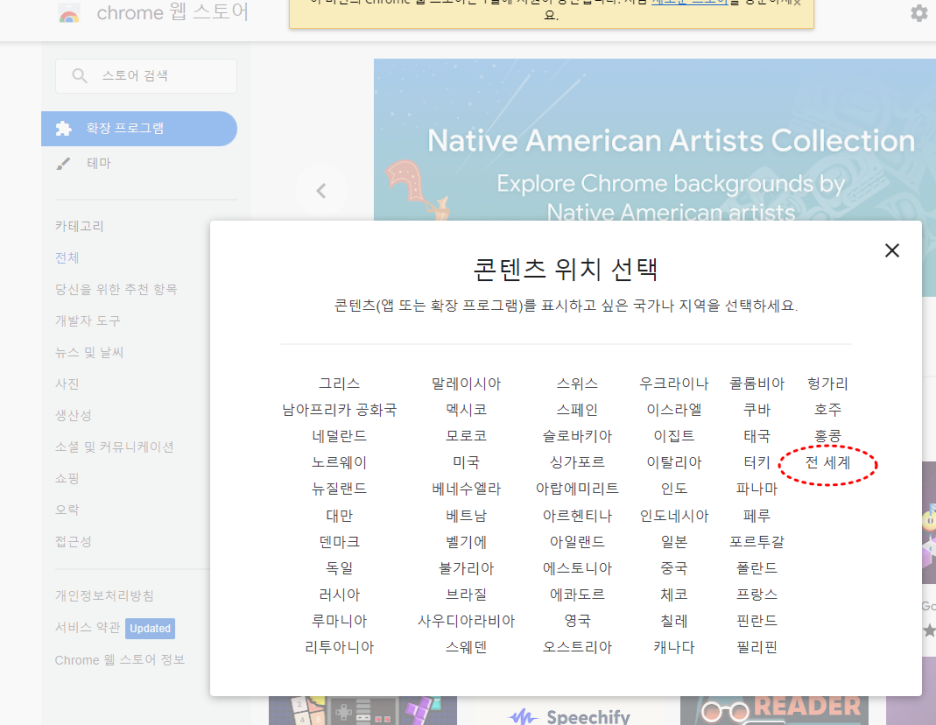Select 독일 in country list

339,568
